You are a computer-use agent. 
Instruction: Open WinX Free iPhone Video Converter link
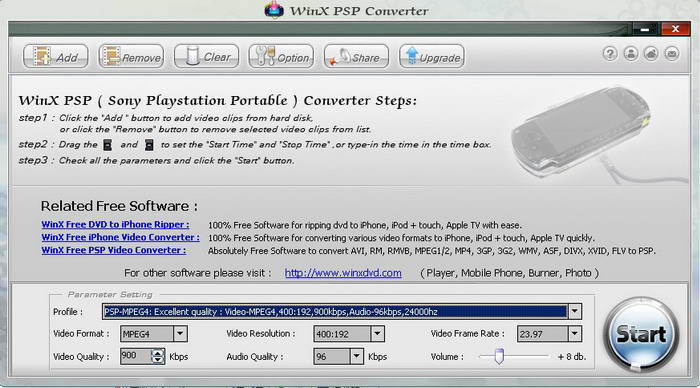pyautogui.click(x=121, y=237)
